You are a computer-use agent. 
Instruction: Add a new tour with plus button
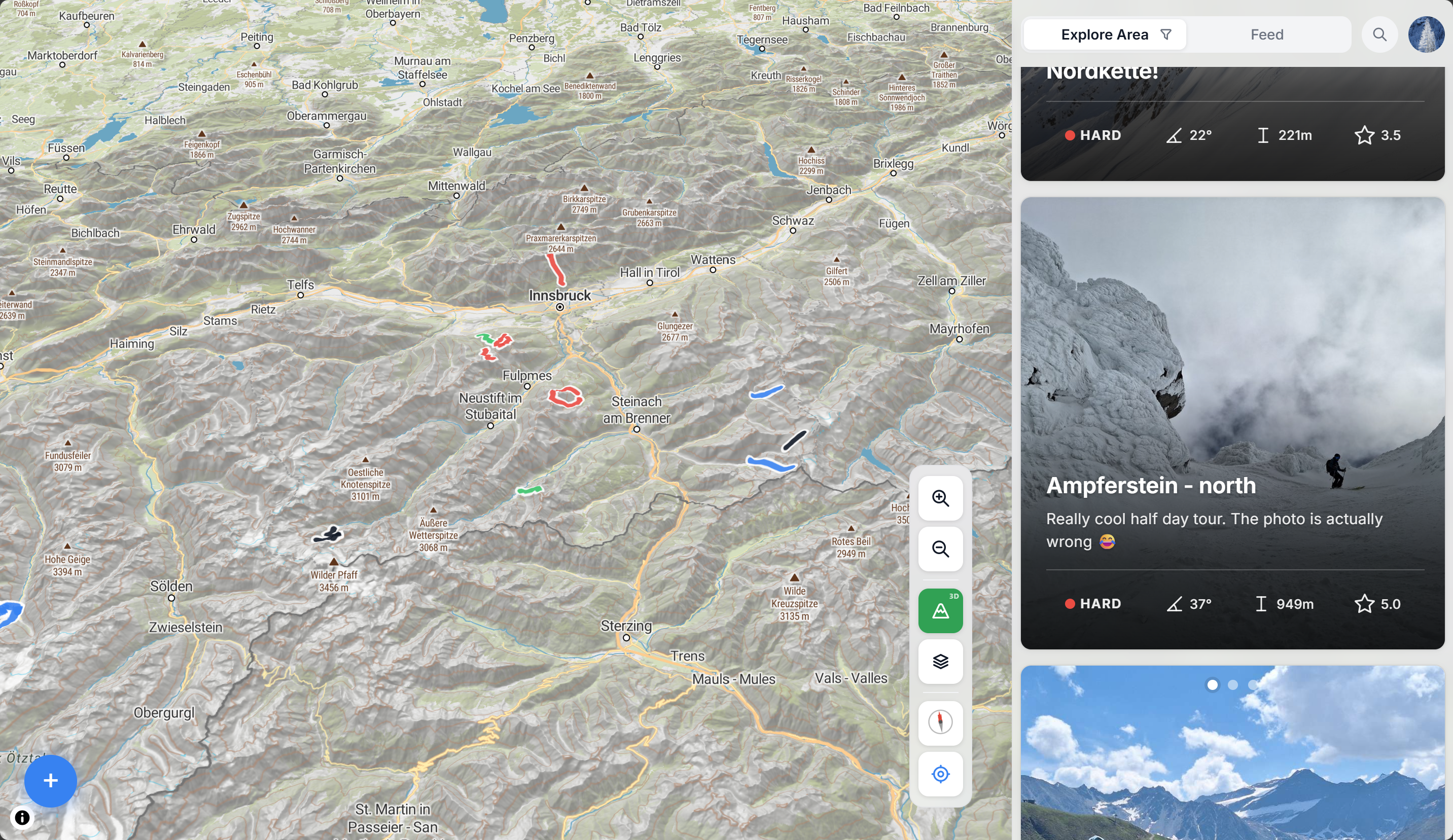pyautogui.click(x=51, y=781)
